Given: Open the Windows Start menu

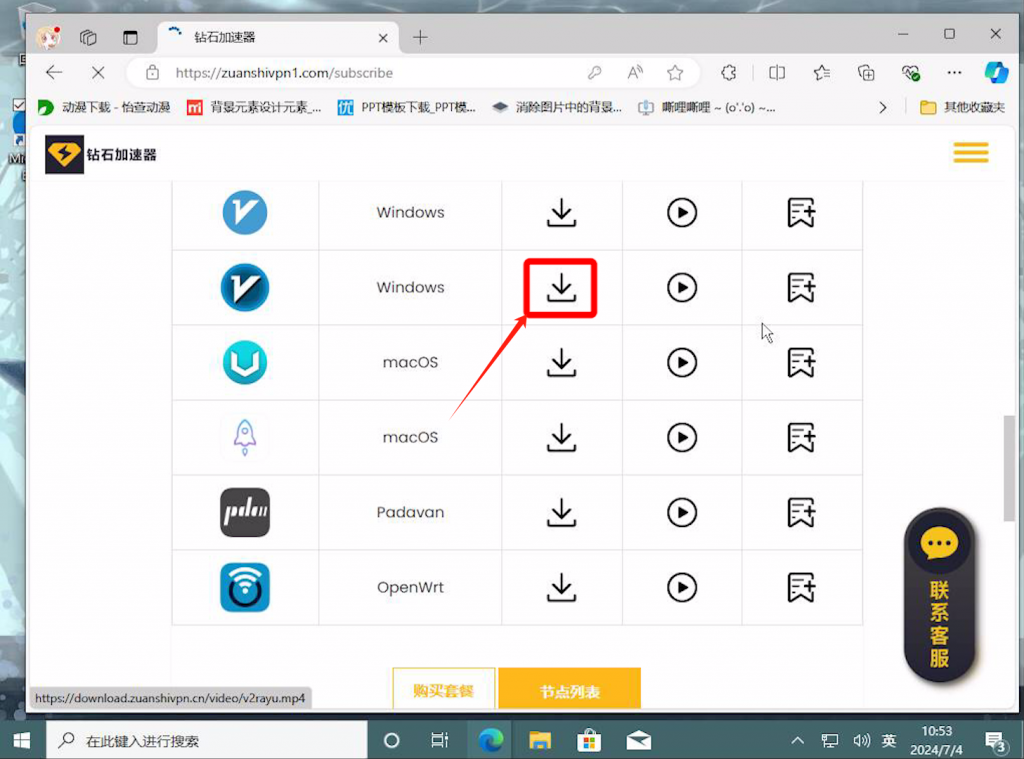Looking at the screenshot, I should [22, 740].
